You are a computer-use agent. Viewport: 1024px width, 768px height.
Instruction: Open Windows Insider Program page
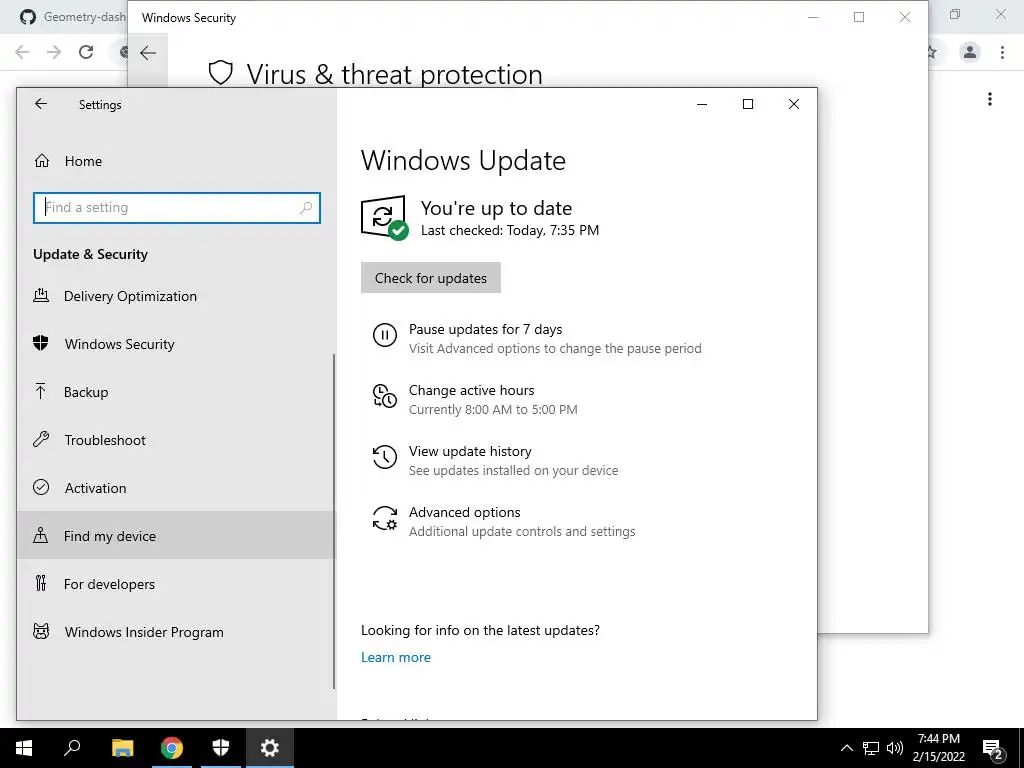(176, 632)
